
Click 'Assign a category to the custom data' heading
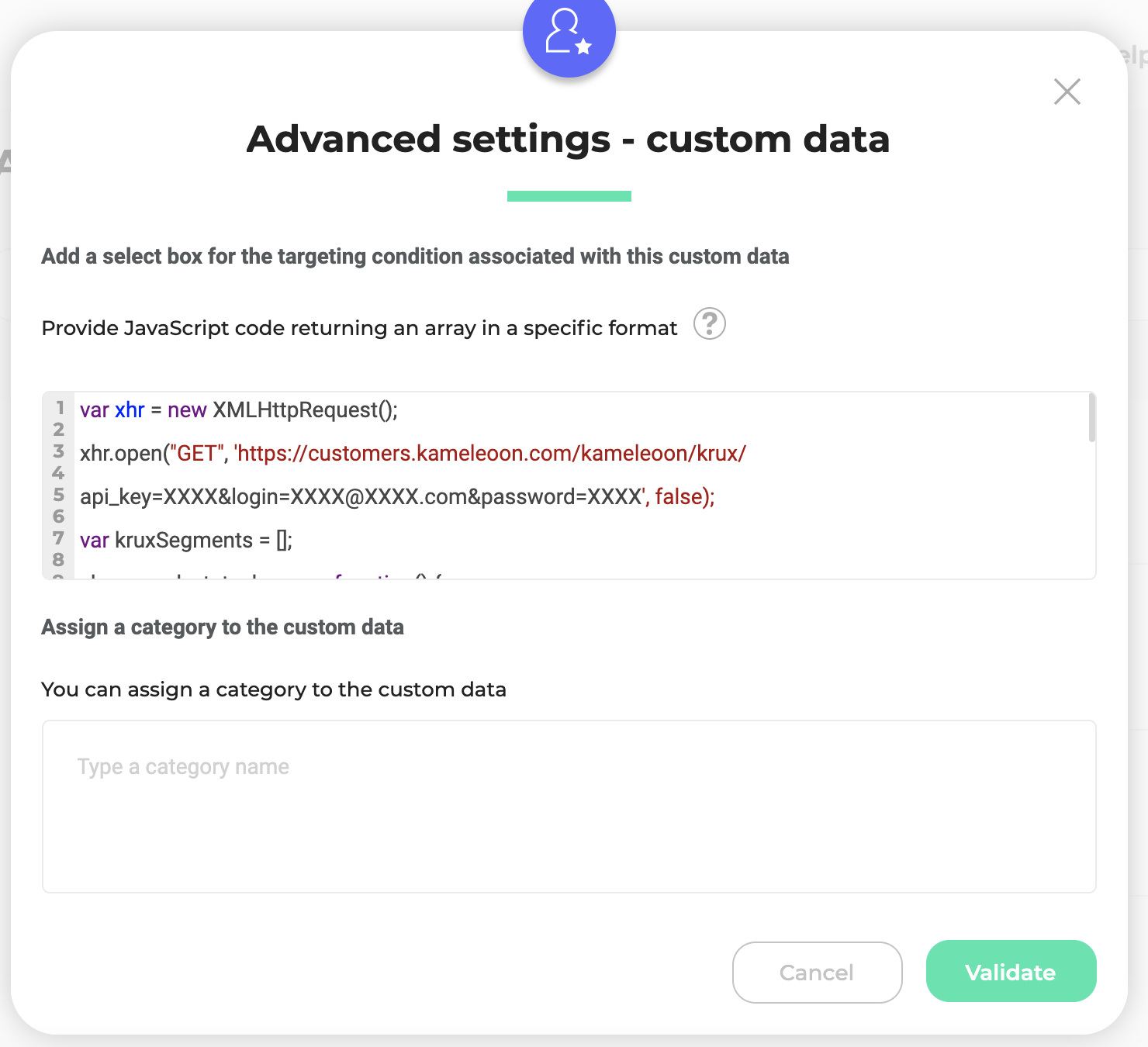tap(223, 627)
